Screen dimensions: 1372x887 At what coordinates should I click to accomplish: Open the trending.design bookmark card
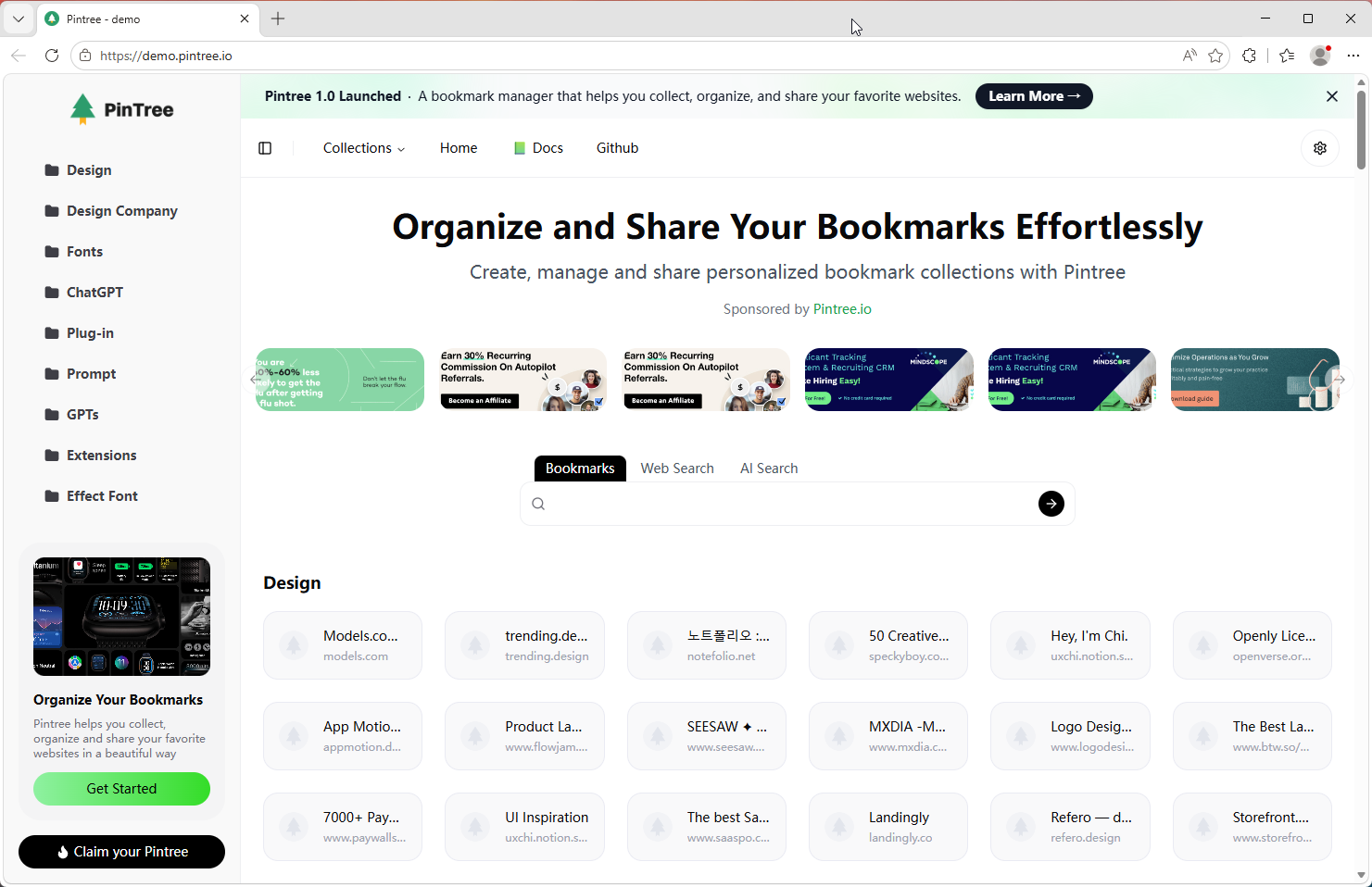[524, 645]
